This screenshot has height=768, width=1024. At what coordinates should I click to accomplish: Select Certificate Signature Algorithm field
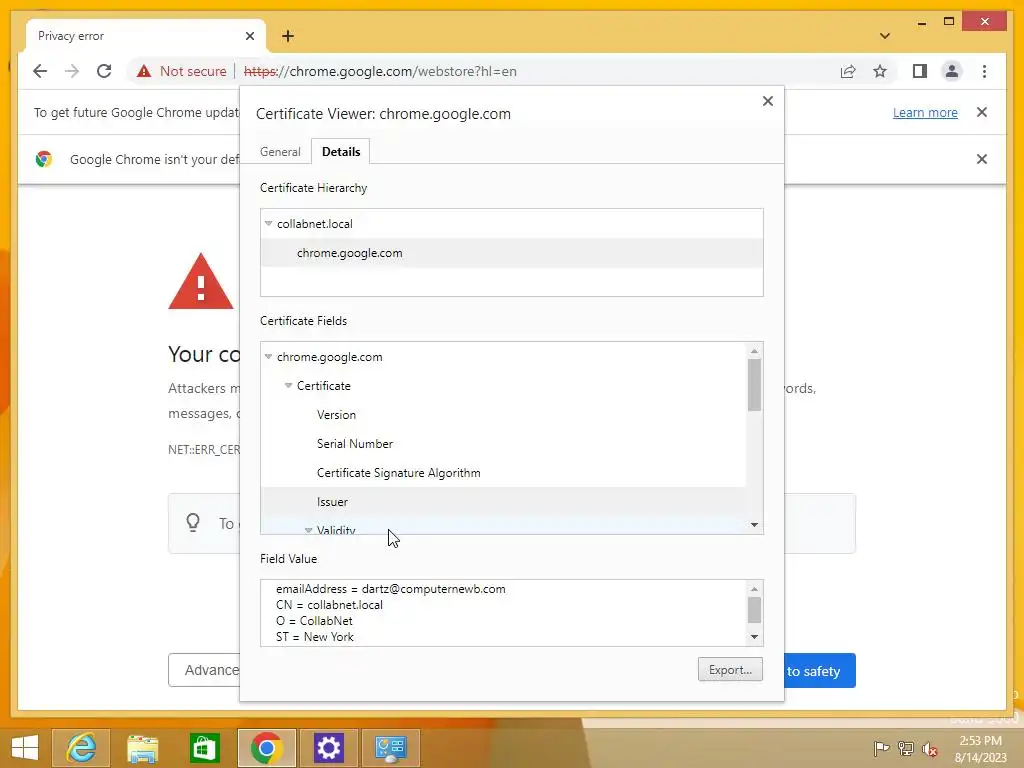(503, 473)
